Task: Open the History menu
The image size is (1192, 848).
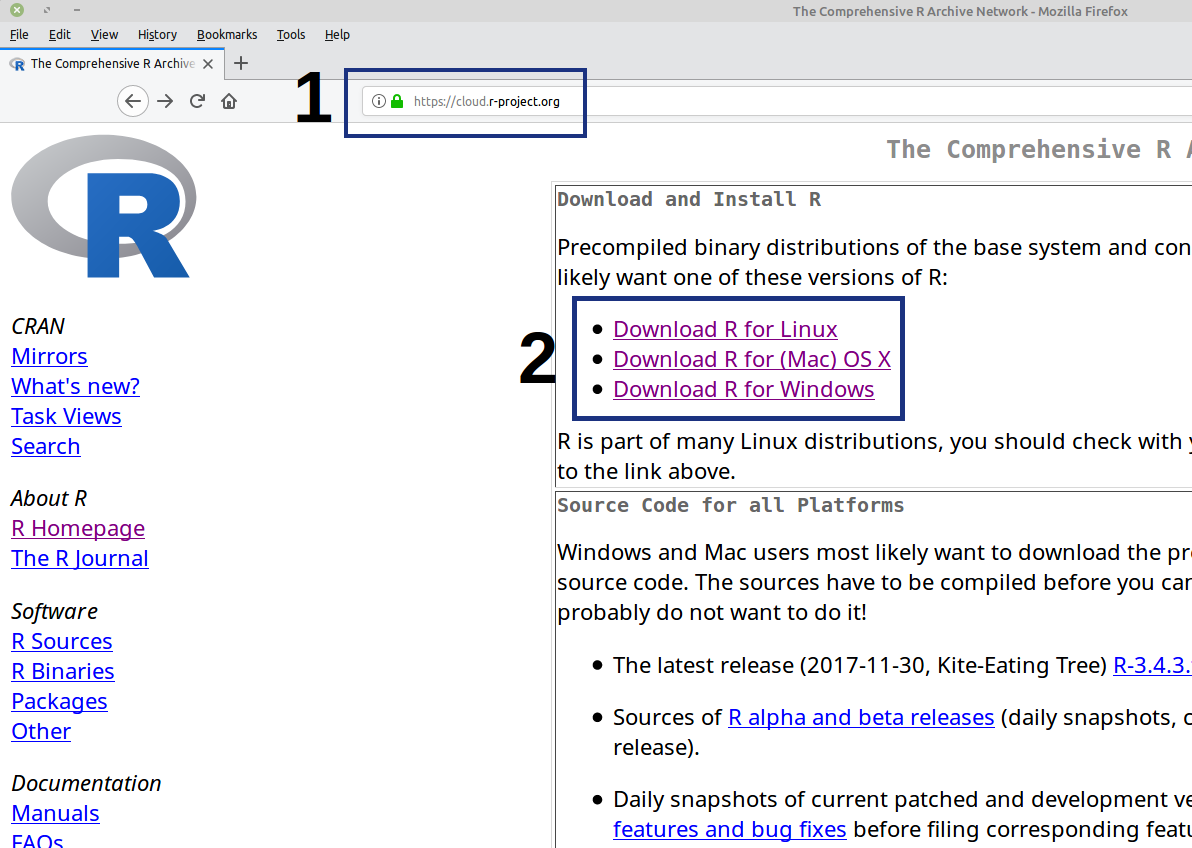Action: tap(157, 34)
